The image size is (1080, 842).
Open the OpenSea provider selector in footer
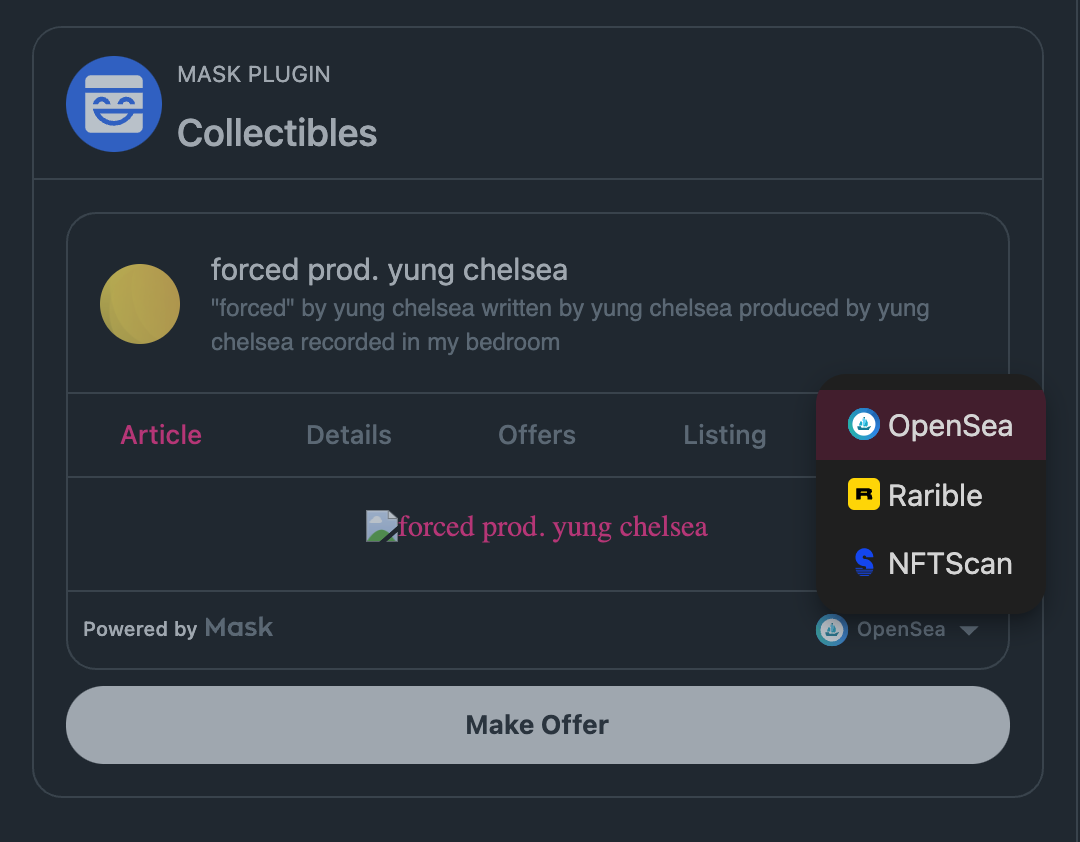pyautogui.click(x=900, y=630)
